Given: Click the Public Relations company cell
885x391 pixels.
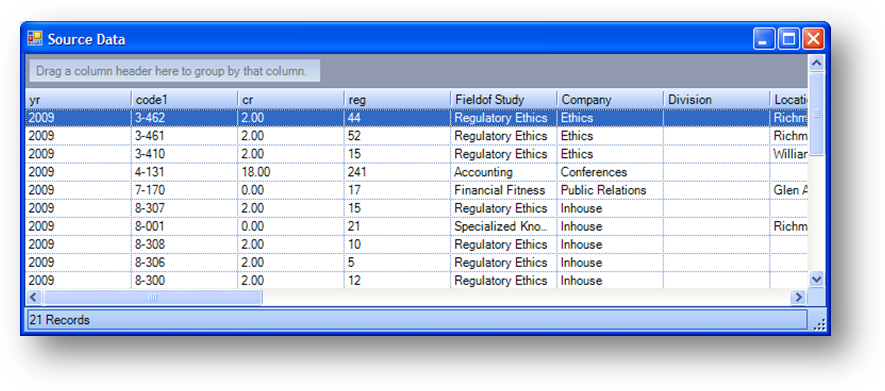Looking at the screenshot, I should [610, 190].
